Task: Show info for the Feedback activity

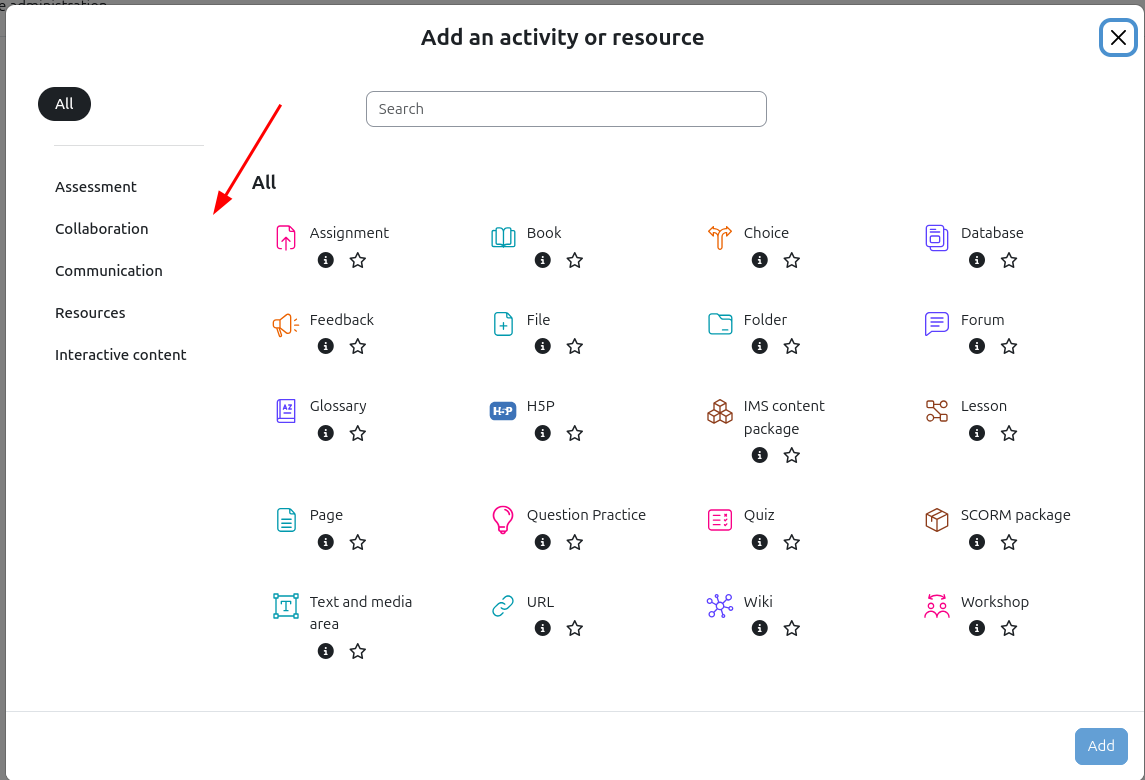Action: (325, 347)
